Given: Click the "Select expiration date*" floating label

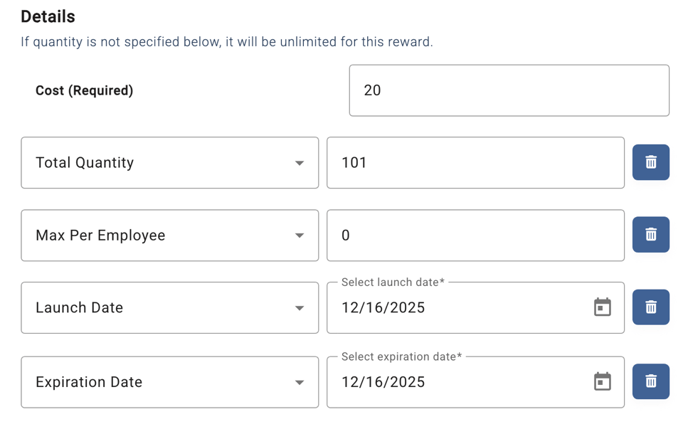Looking at the screenshot, I should coord(402,357).
